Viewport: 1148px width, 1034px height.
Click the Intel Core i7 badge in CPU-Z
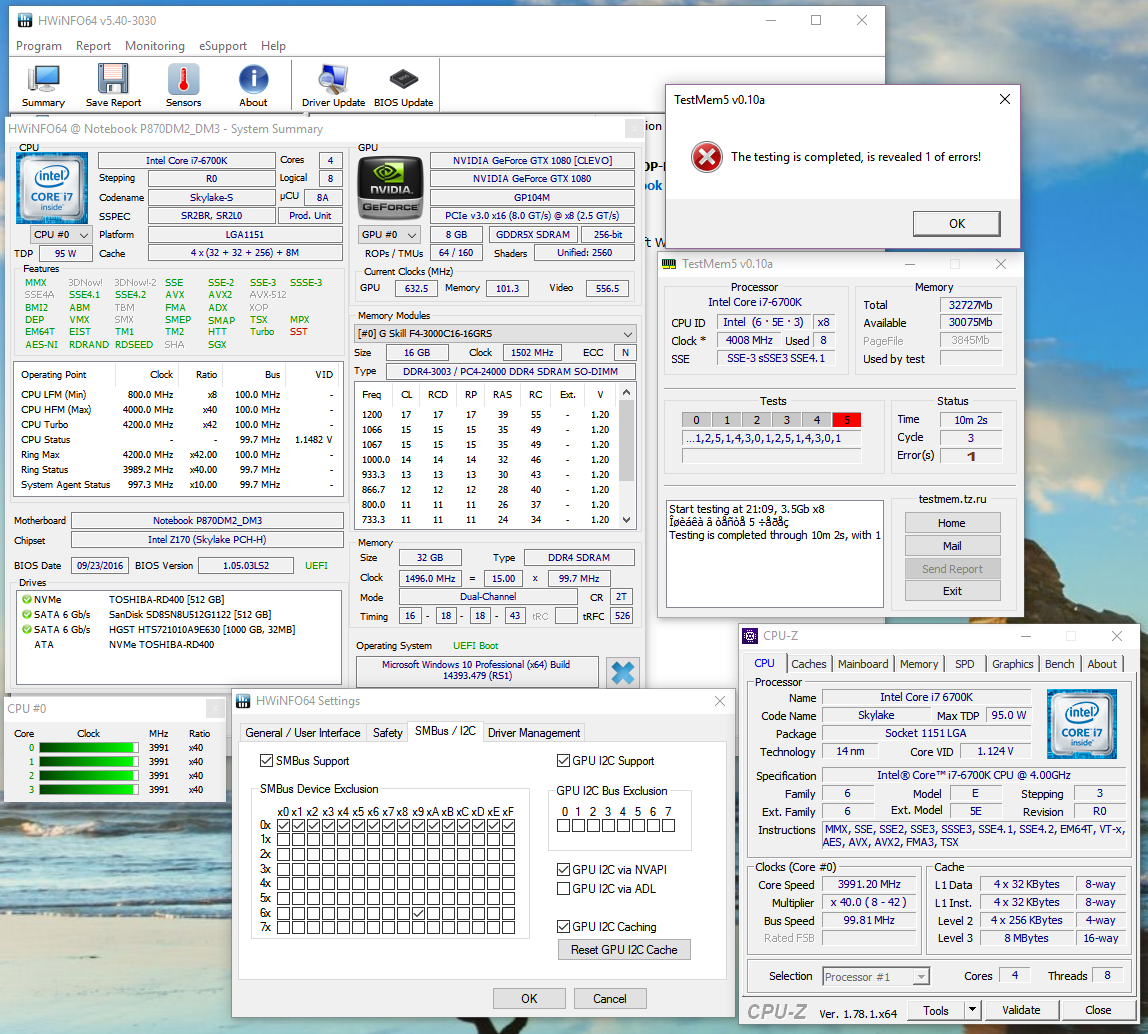pyautogui.click(x=1081, y=724)
